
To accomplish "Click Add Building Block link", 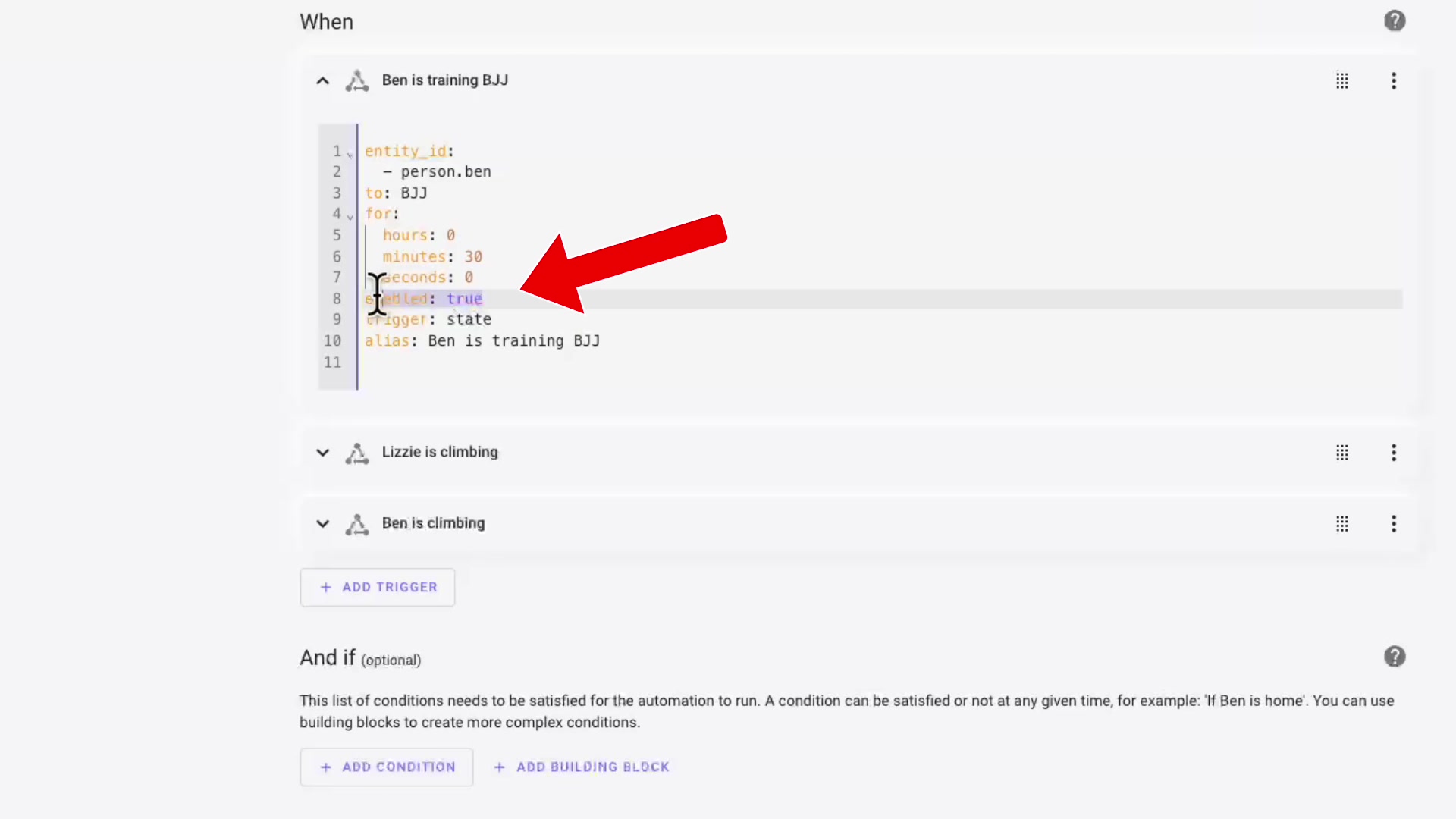I will point(582,767).
